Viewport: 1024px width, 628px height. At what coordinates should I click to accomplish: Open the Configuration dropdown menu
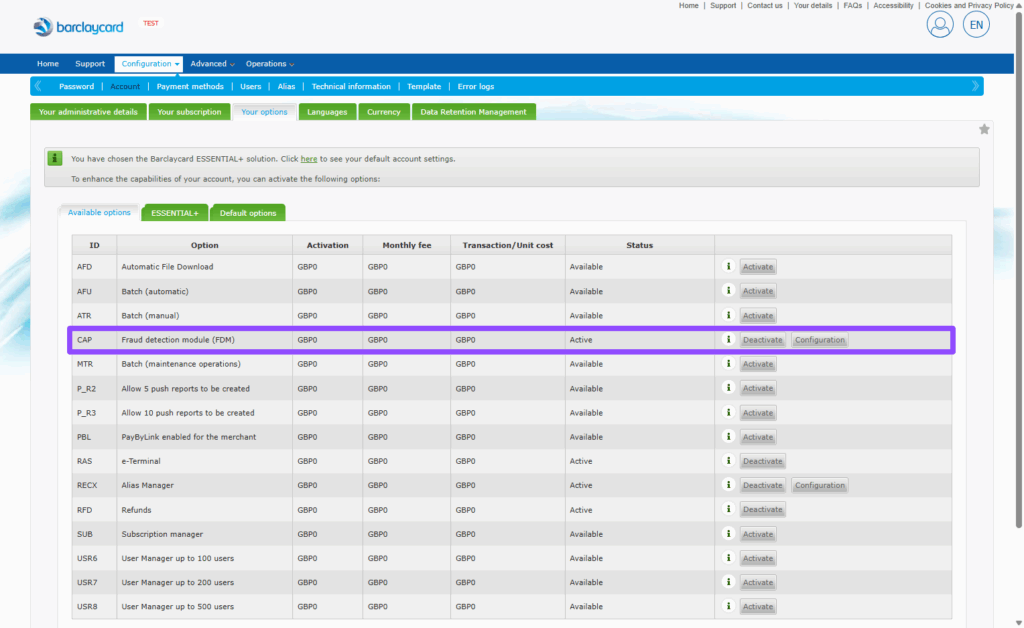[x=149, y=64]
